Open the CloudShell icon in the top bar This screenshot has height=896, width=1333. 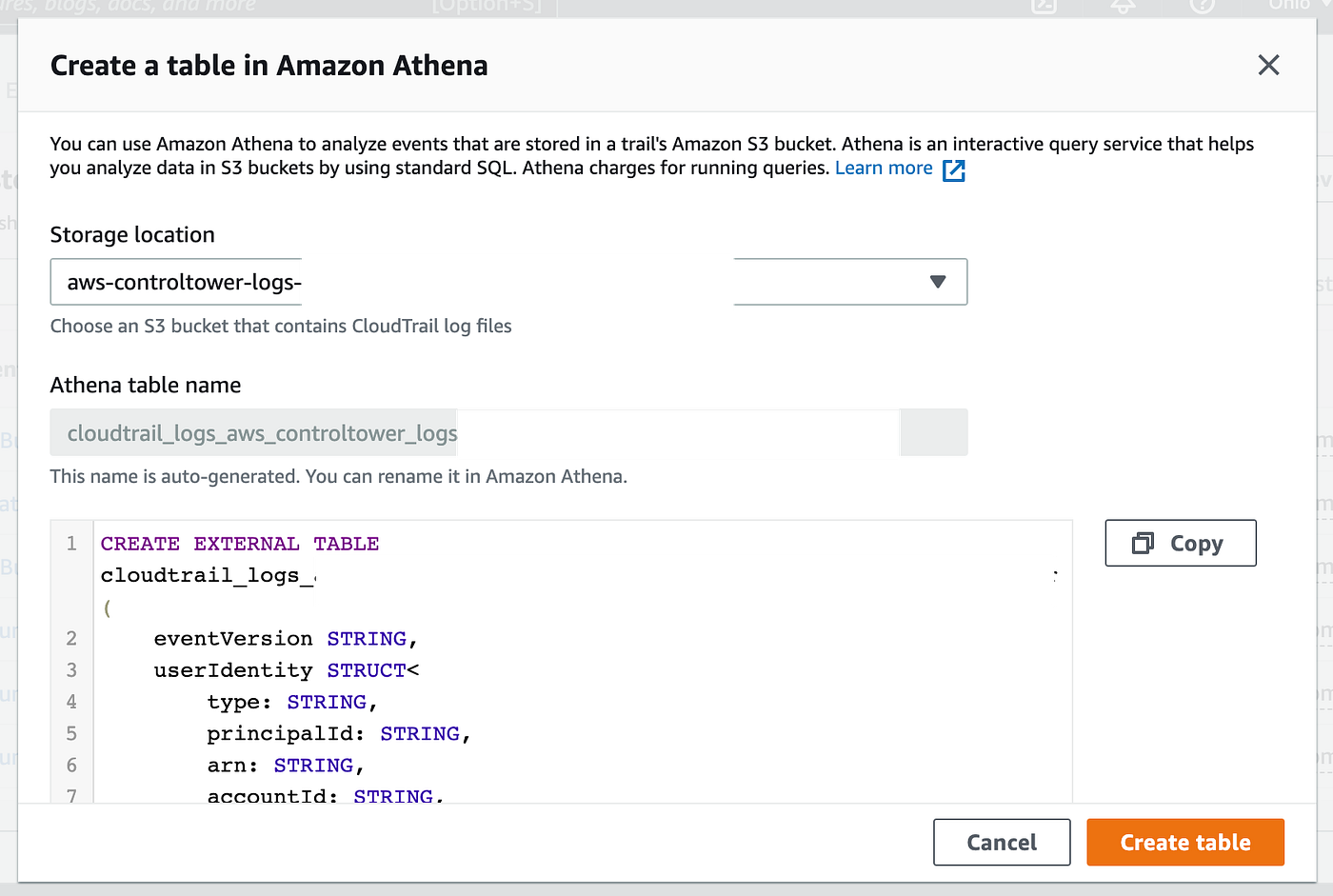click(x=1045, y=6)
